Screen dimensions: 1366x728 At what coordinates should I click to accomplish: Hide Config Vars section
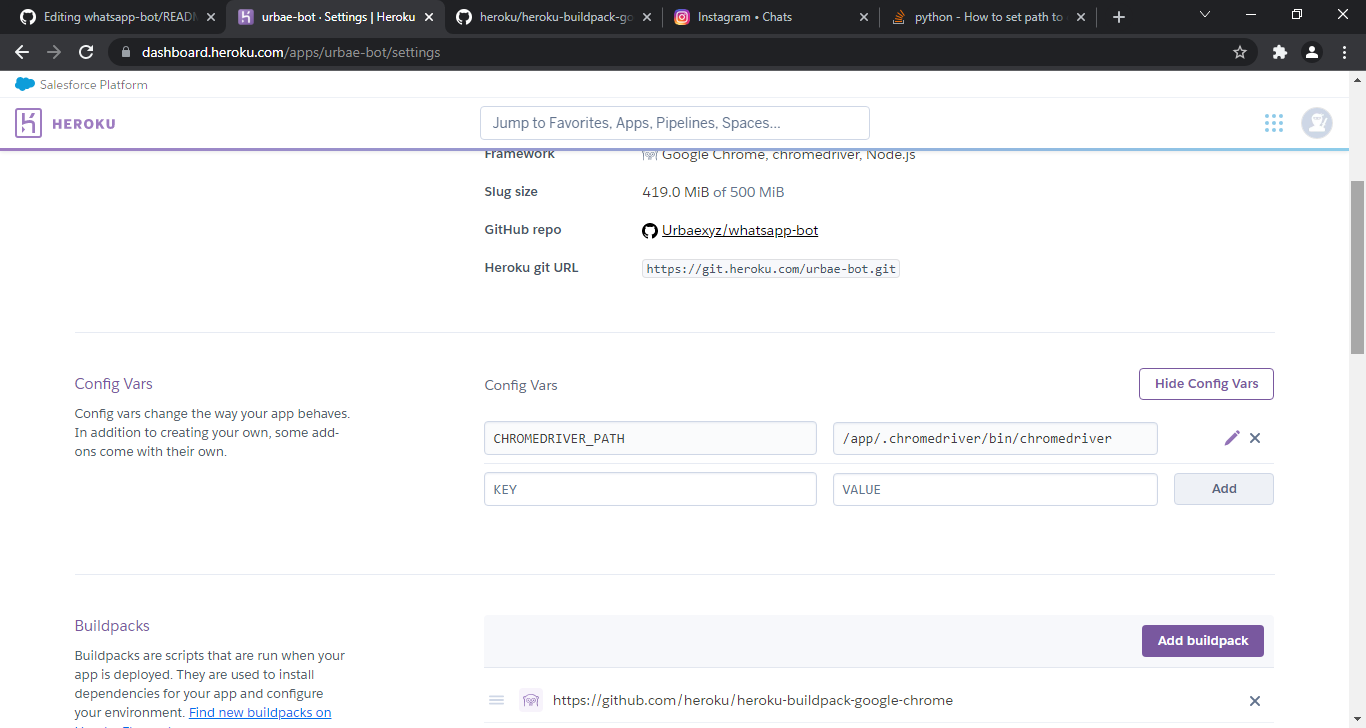coord(1205,384)
